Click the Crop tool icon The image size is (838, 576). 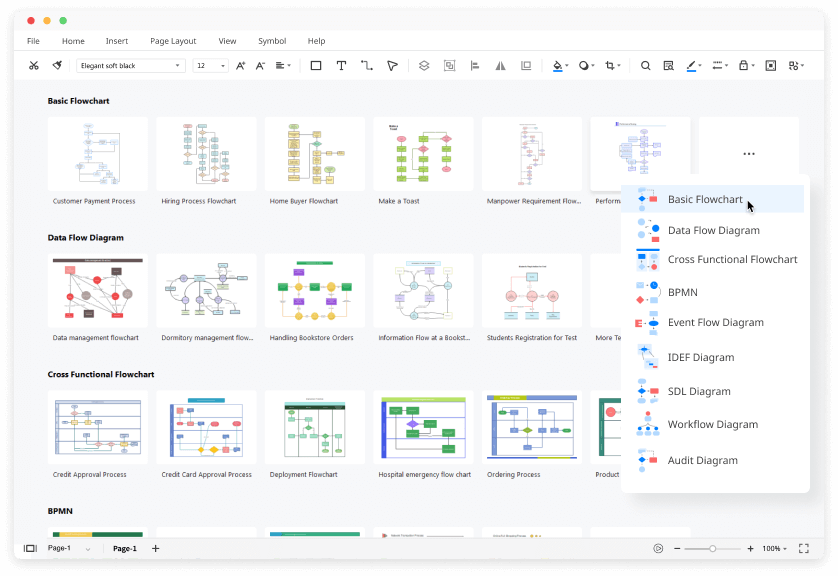coord(610,66)
